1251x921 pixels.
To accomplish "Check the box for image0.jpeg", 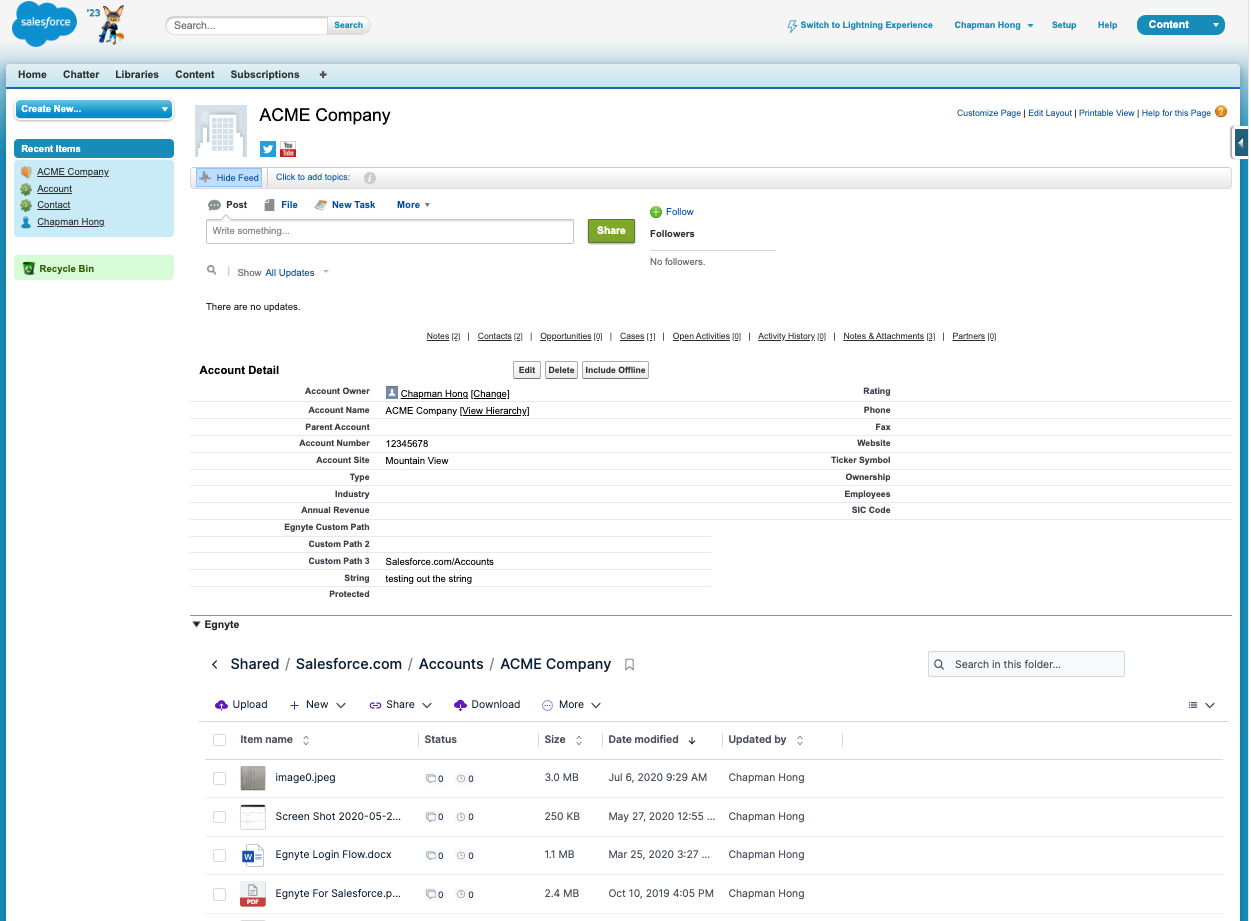I will tap(219, 778).
